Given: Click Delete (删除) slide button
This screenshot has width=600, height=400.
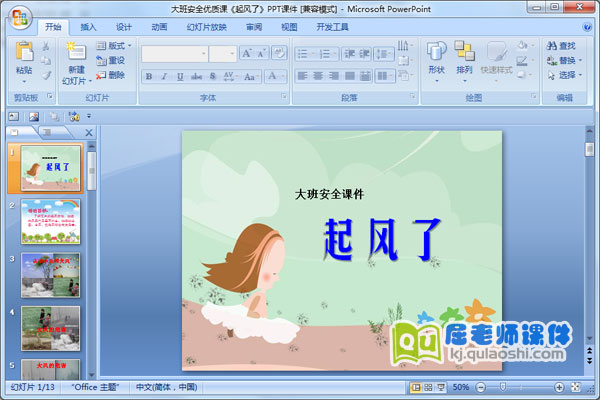Looking at the screenshot, I should pyautogui.click(x=111, y=75).
